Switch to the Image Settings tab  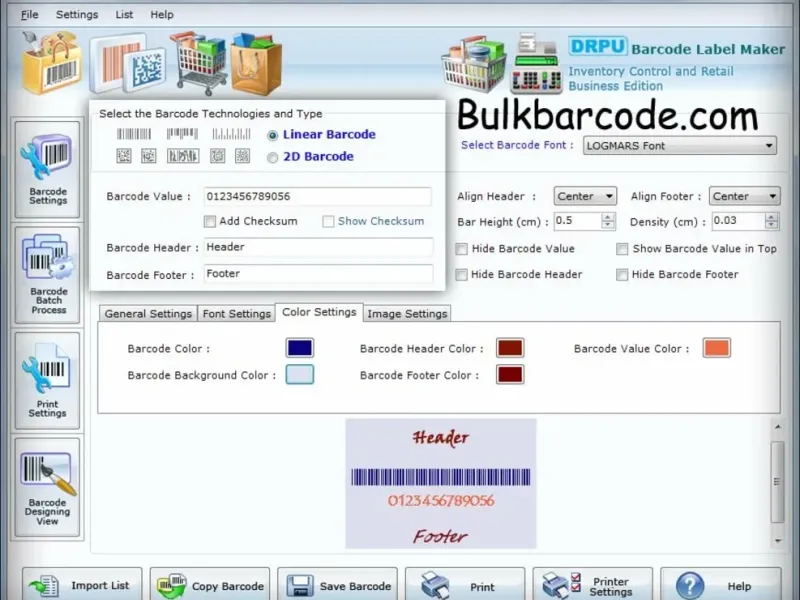pos(407,313)
